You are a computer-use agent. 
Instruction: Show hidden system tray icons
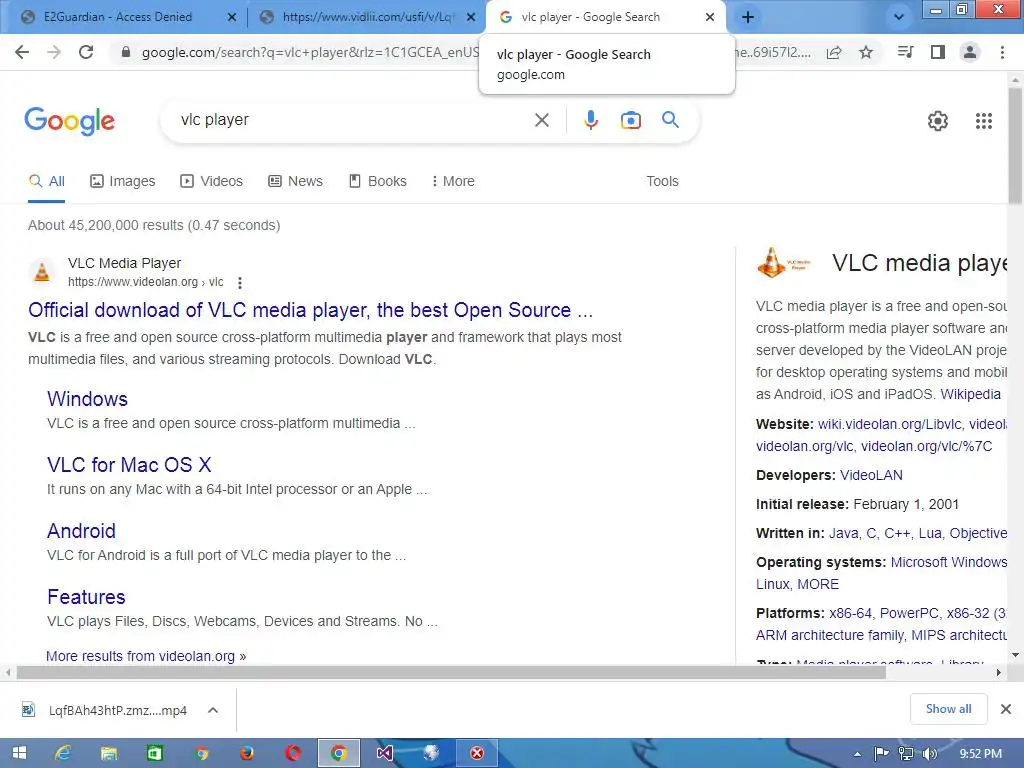(x=857, y=754)
